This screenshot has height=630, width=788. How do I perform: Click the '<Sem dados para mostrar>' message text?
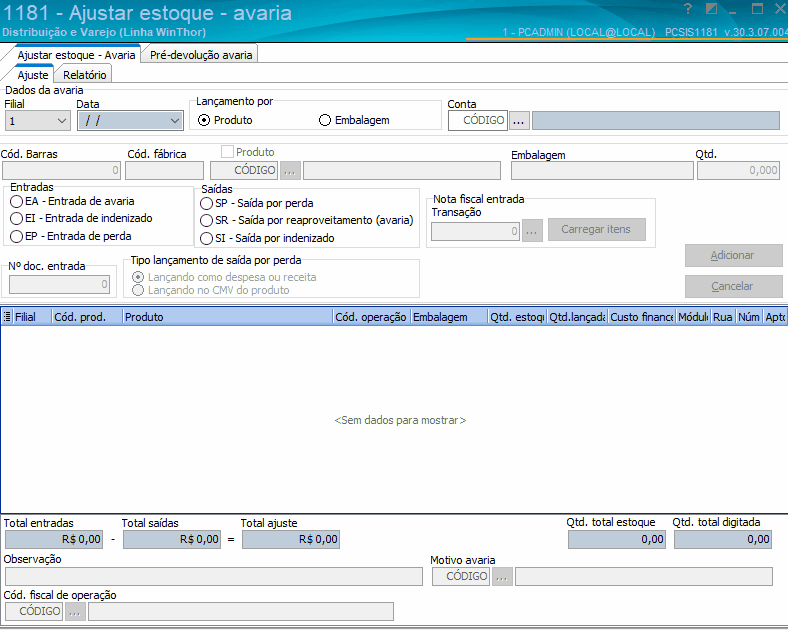pyautogui.click(x=401, y=420)
